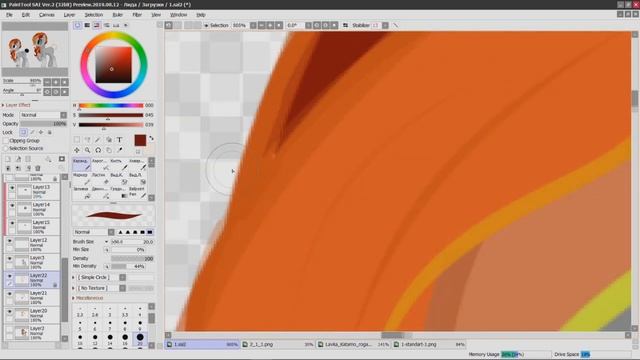Expand the Layer Effect section
The height and width of the screenshot is (360, 640).
click(x=3, y=105)
